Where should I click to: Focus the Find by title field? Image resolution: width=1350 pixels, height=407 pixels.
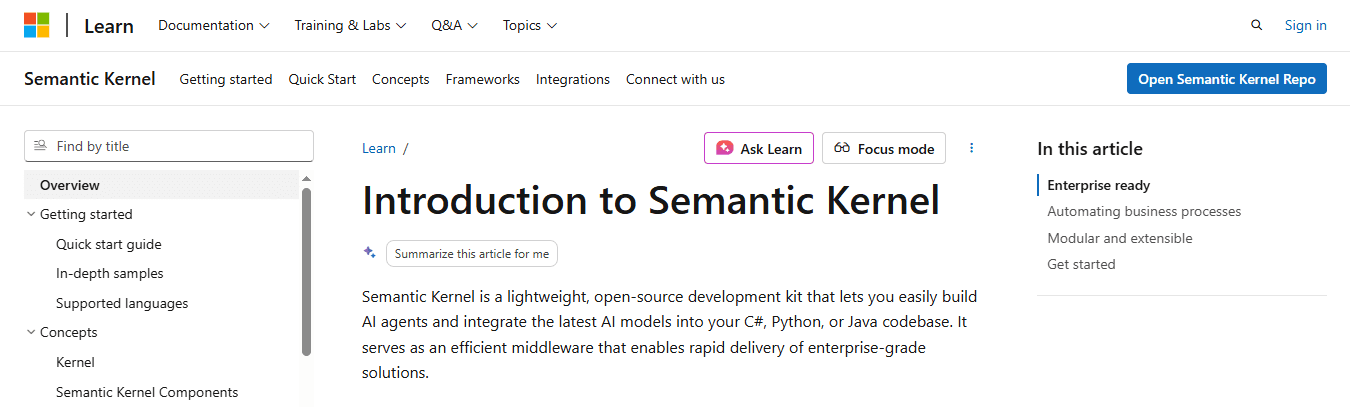tap(169, 146)
